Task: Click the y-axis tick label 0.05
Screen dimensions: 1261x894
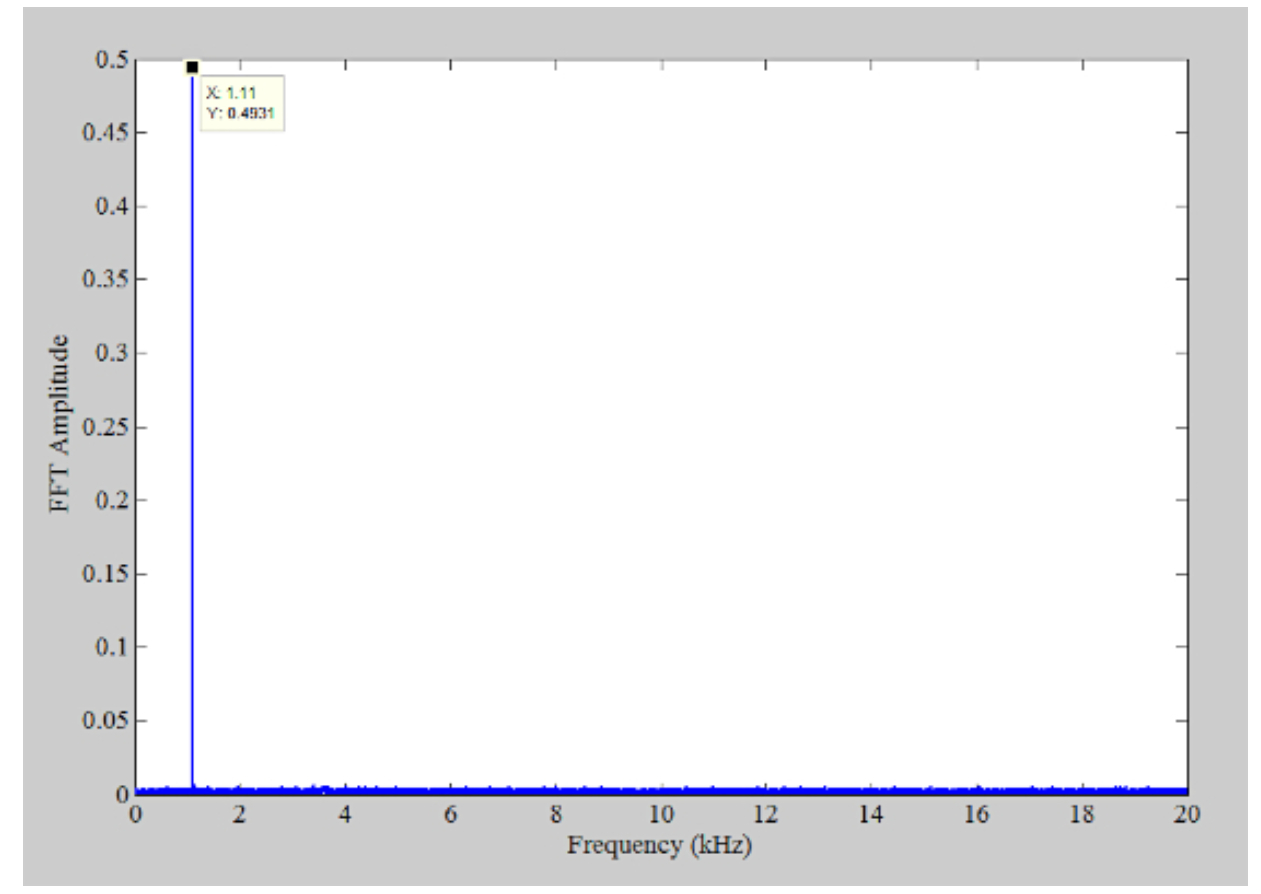Action: (105, 720)
